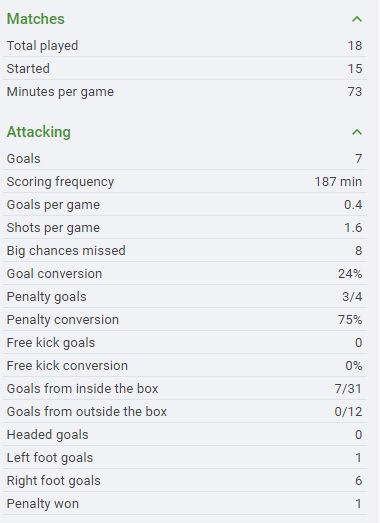Viewport: 380px width, 523px height.
Task: Click the Penalty conversion row
Action: tap(185, 320)
